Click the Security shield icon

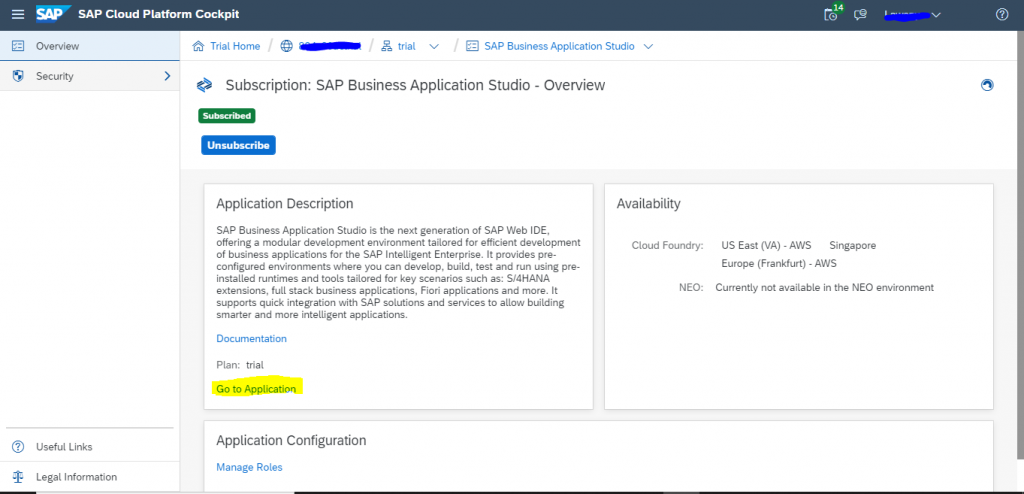point(18,76)
